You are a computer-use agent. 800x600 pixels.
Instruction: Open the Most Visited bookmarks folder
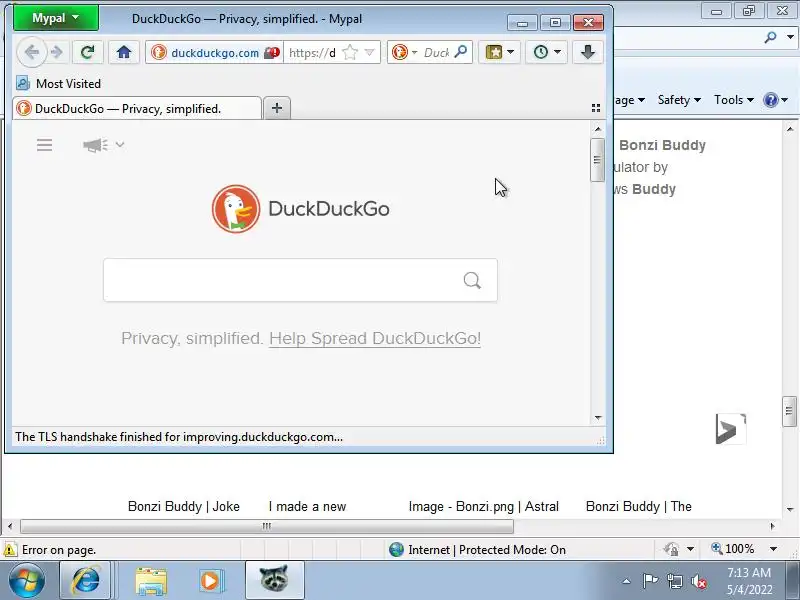tap(58, 83)
